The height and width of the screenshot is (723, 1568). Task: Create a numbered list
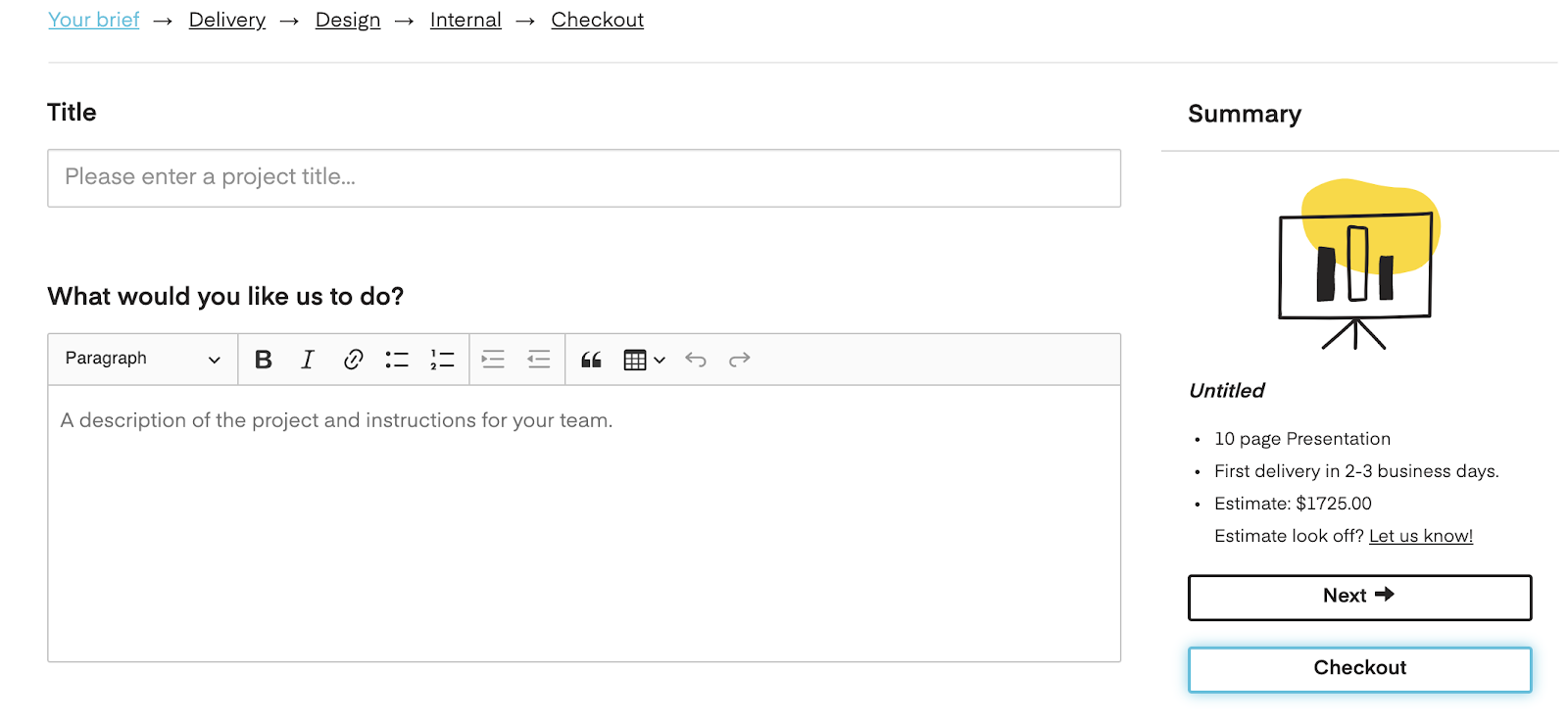point(442,360)
